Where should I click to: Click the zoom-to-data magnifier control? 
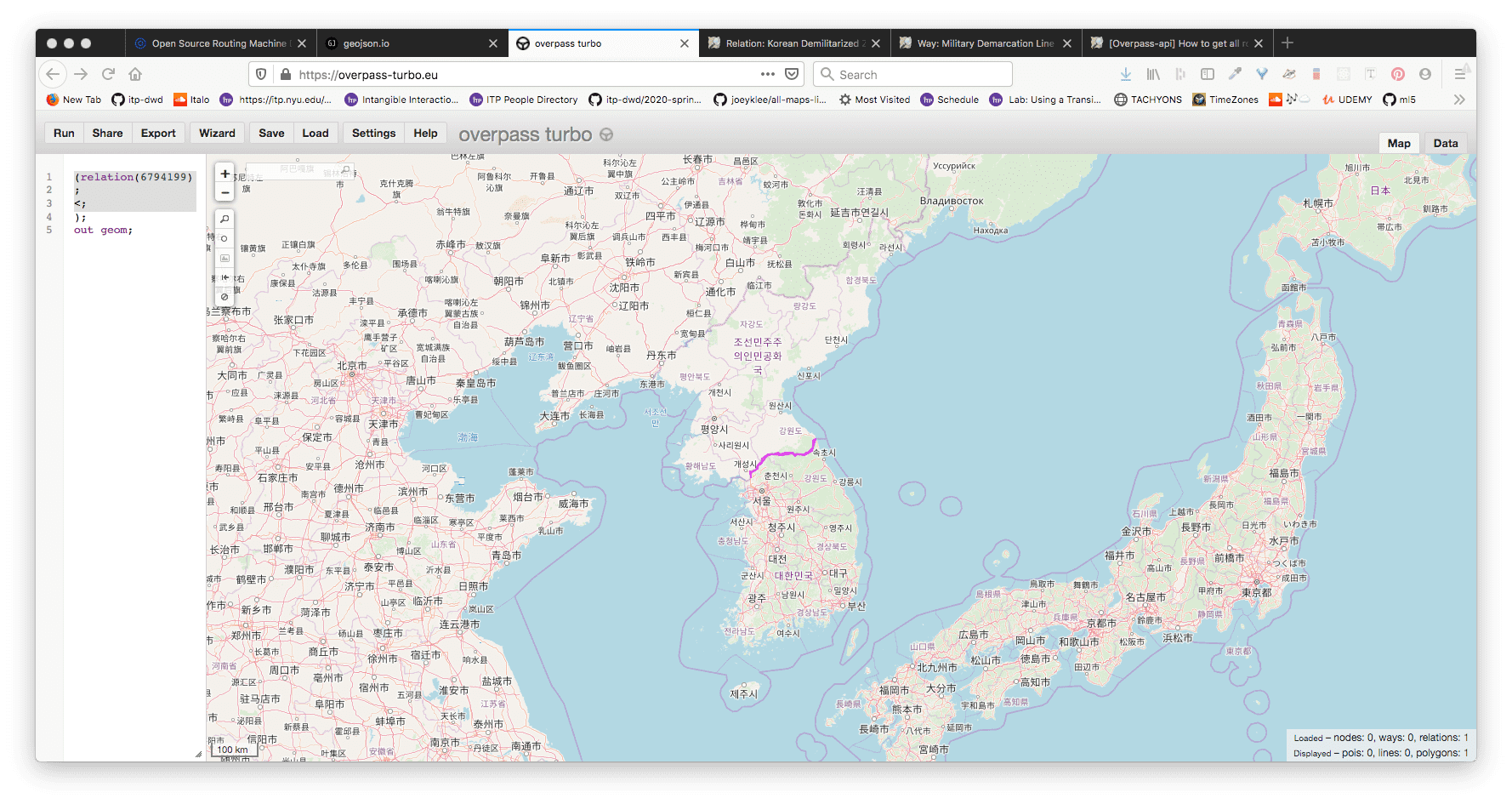click(x=225, y=220)
